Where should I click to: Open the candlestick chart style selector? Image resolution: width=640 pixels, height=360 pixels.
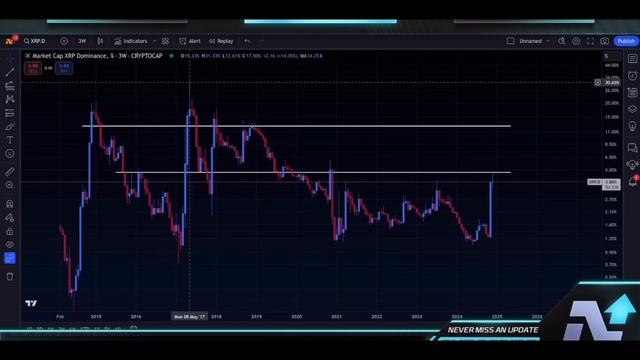[100, 41]
